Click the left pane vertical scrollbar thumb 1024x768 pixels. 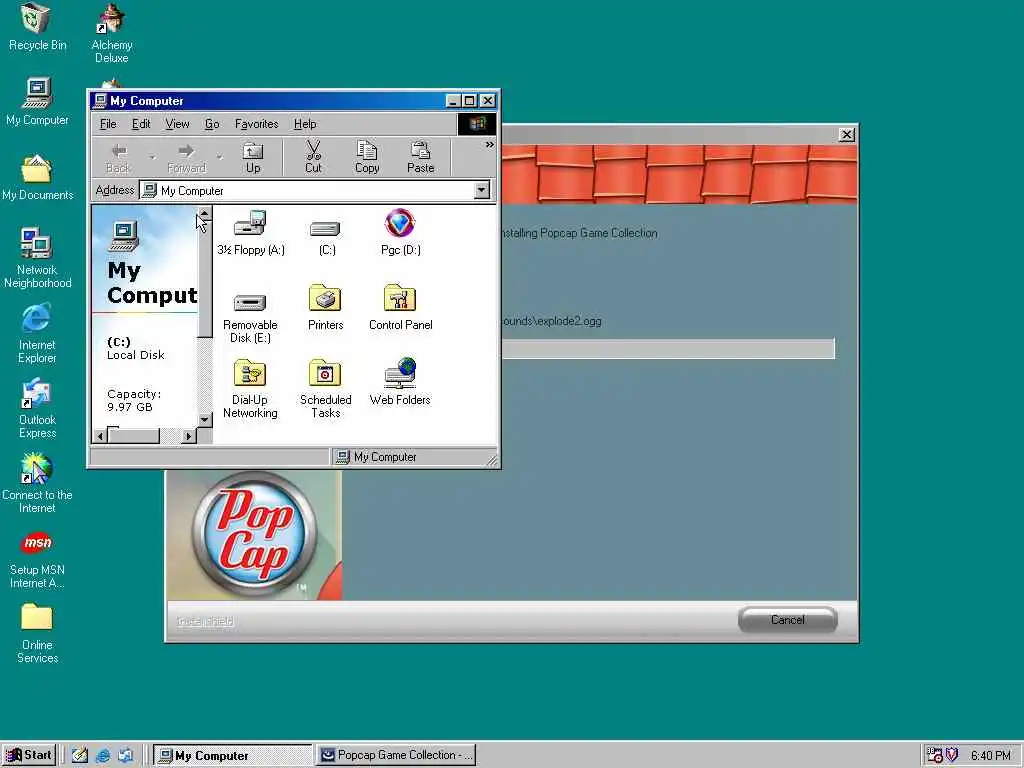[x=204, y=280]
